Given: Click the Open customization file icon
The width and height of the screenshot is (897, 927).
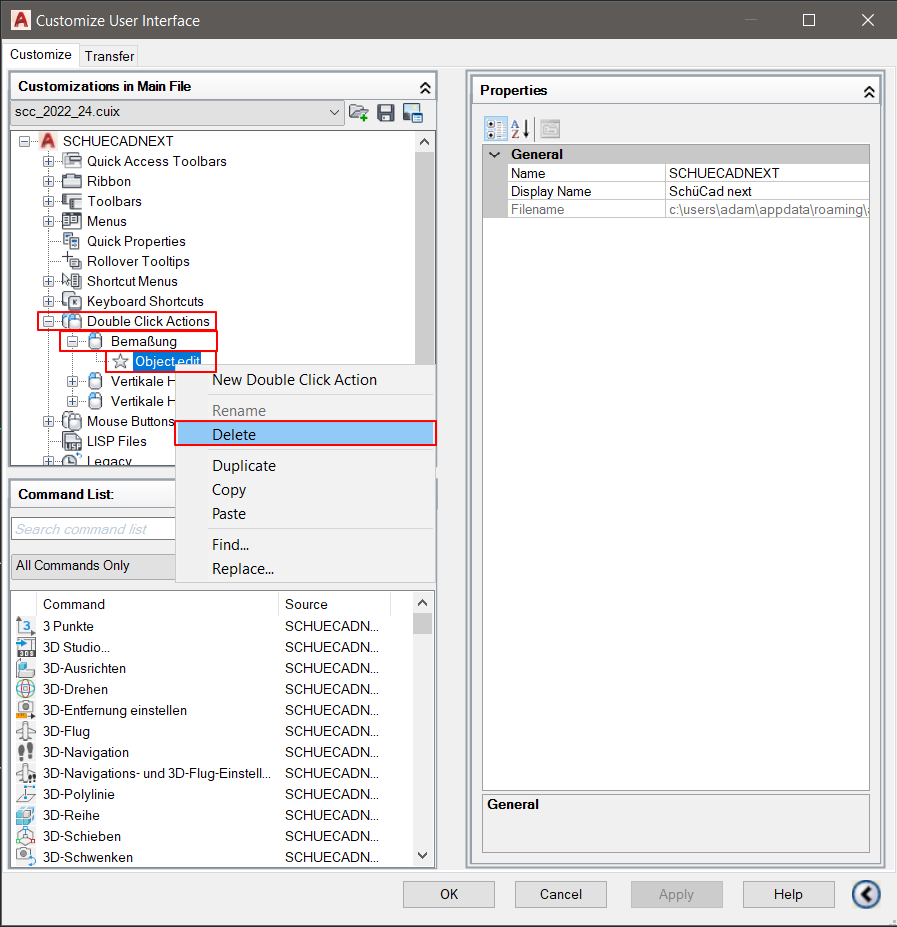Looking at the screenshot, I should click(359, 113).
